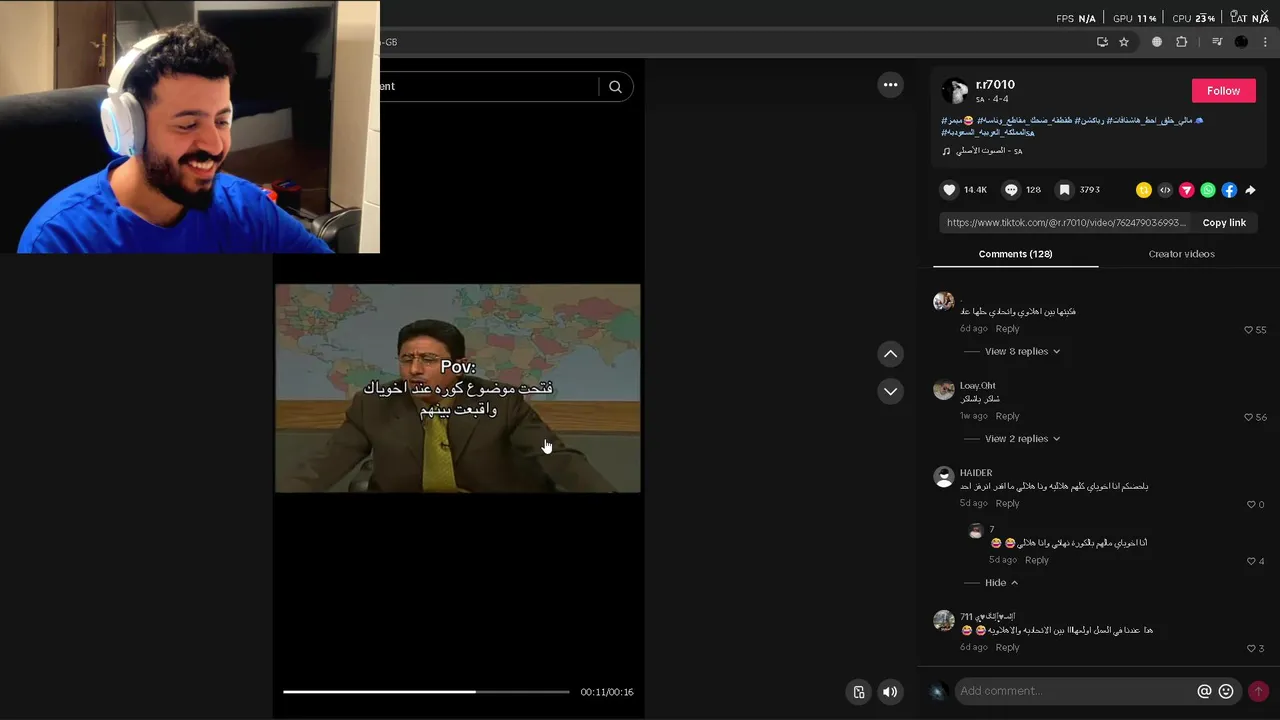Post comment with red arrow button

[x=1258, y=691]
